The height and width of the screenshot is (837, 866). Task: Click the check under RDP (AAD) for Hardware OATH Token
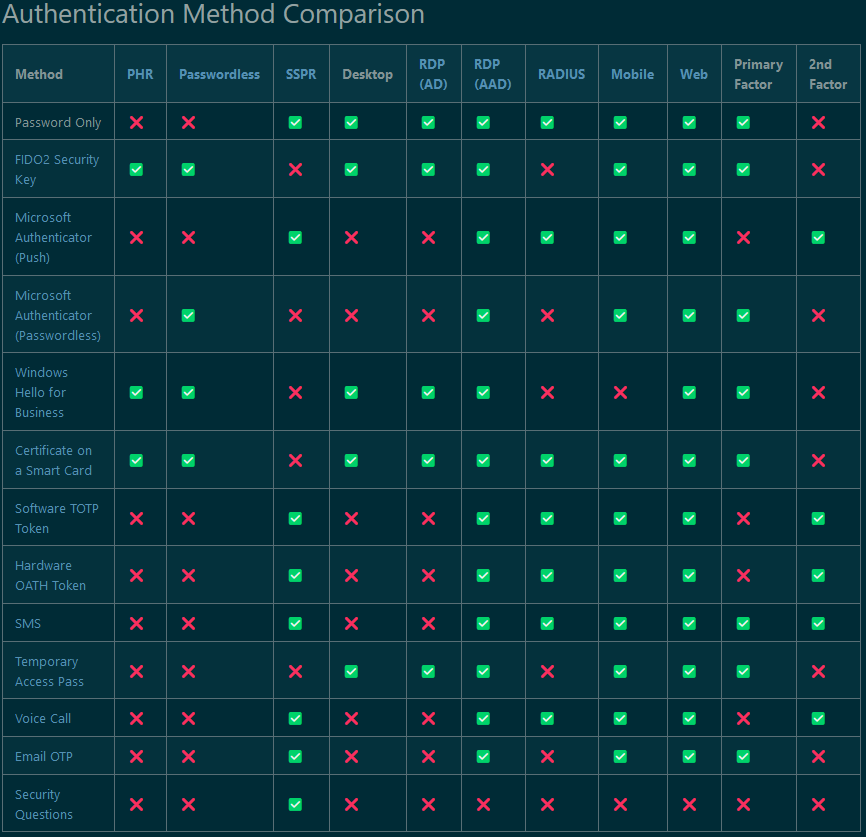483,575
